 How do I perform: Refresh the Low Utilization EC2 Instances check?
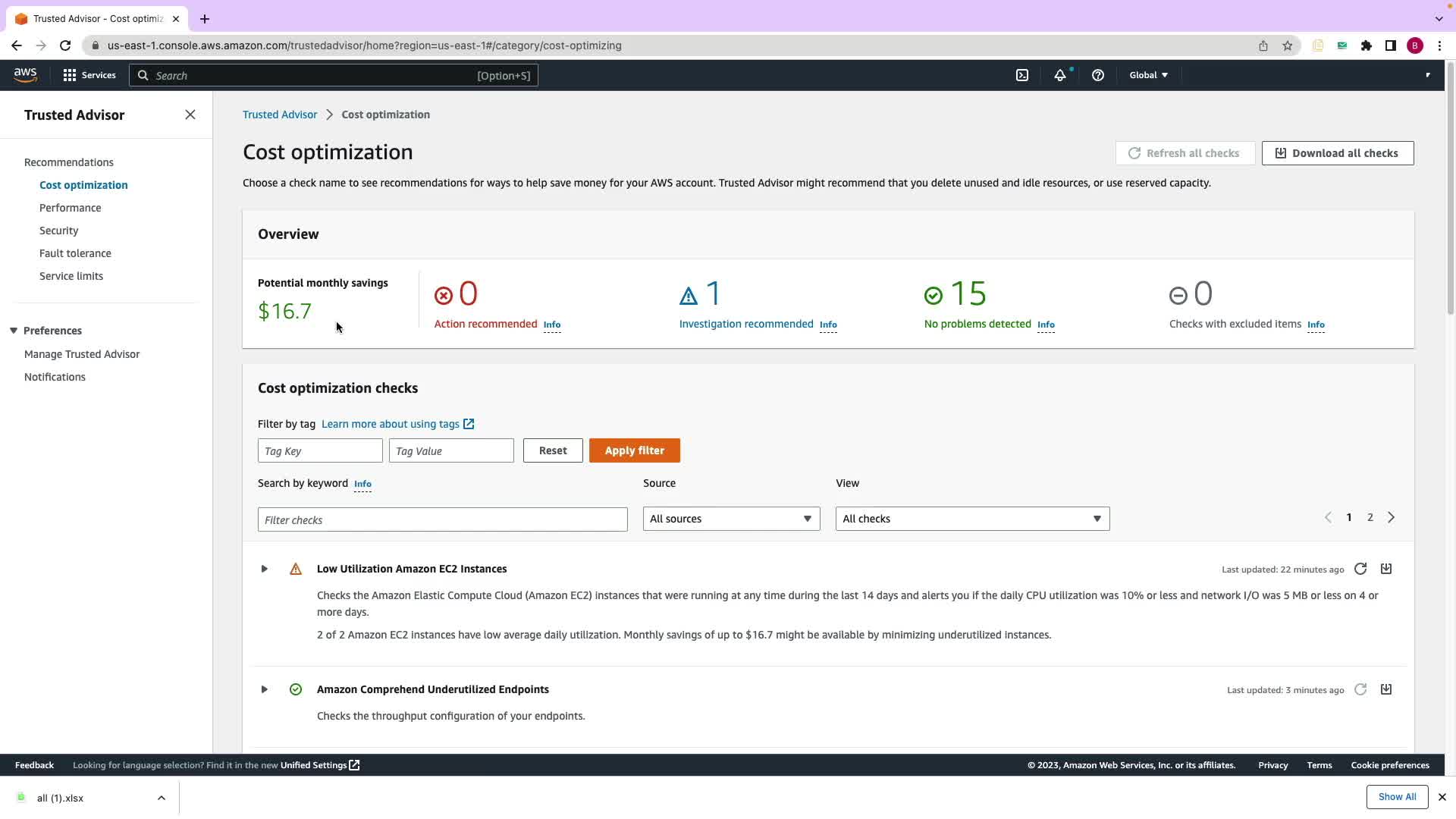1360,569
